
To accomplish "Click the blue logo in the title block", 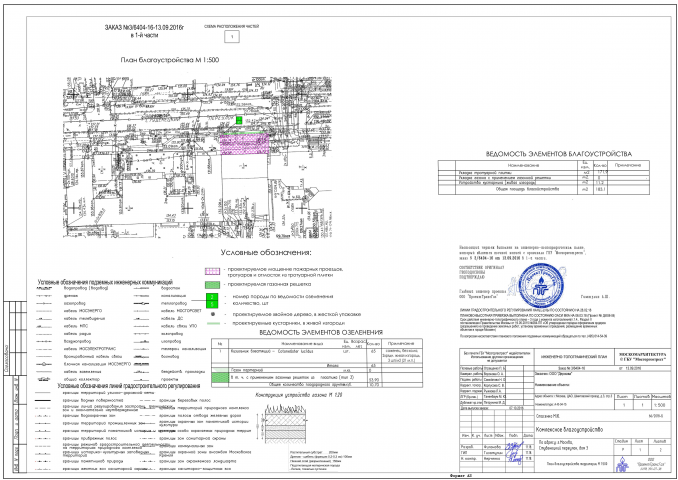I will [623, 464].
